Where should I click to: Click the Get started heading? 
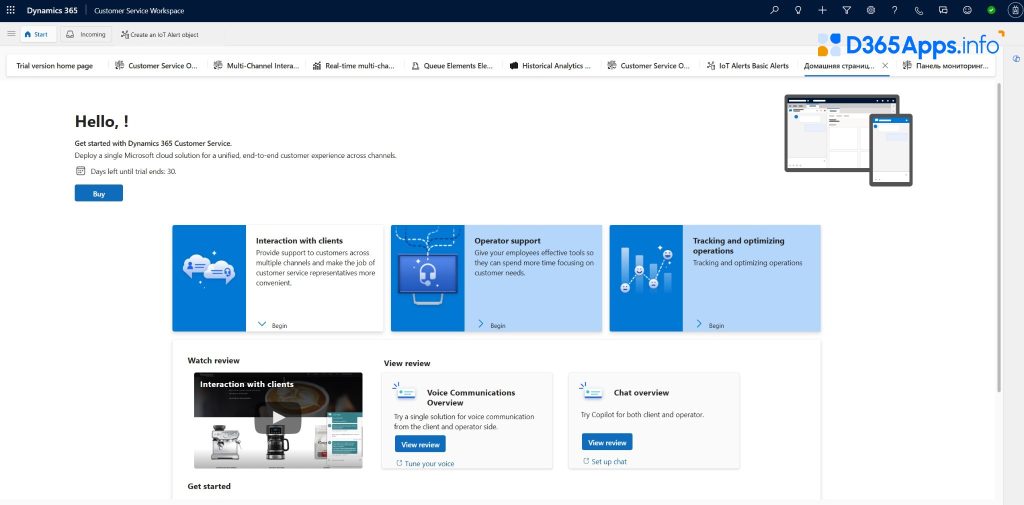[x=209, y=486]
